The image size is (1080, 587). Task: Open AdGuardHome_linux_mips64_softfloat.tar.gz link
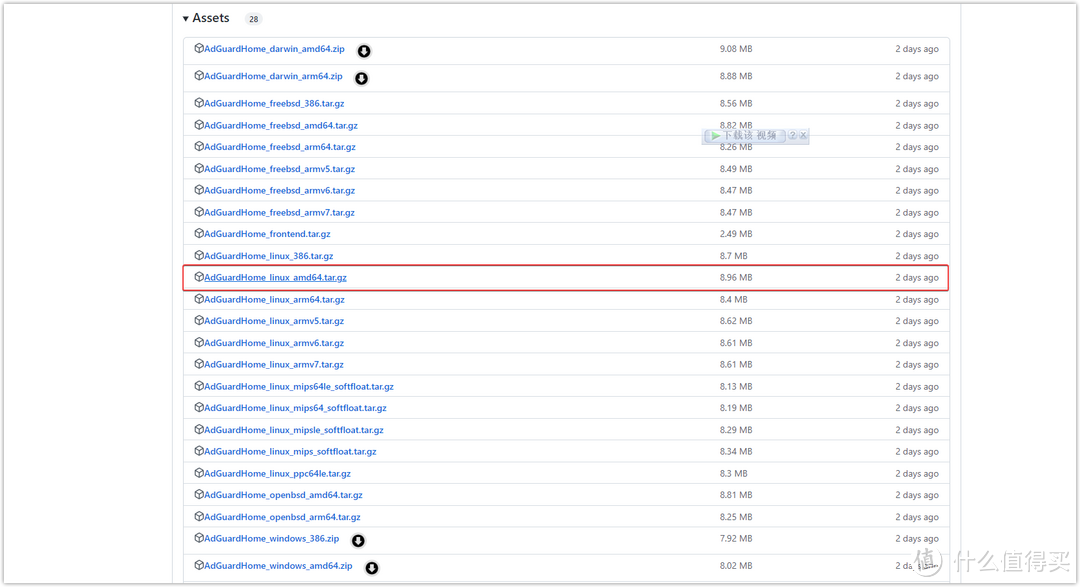tap(295, 408)
